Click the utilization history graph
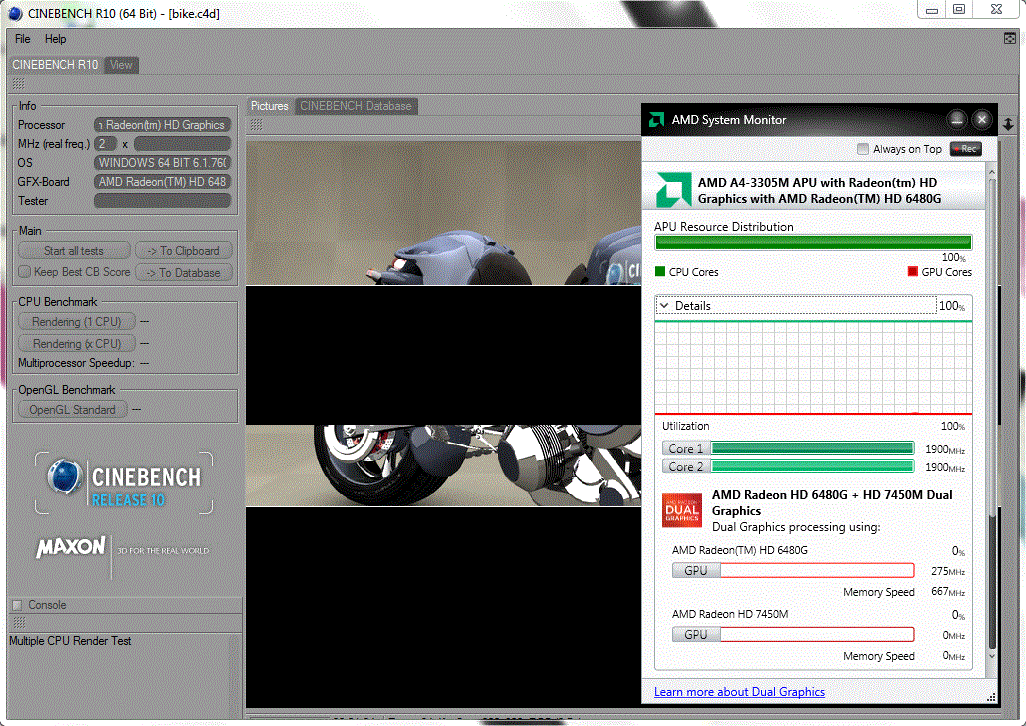The image size is (1026, 726). [x=813, y=368]
